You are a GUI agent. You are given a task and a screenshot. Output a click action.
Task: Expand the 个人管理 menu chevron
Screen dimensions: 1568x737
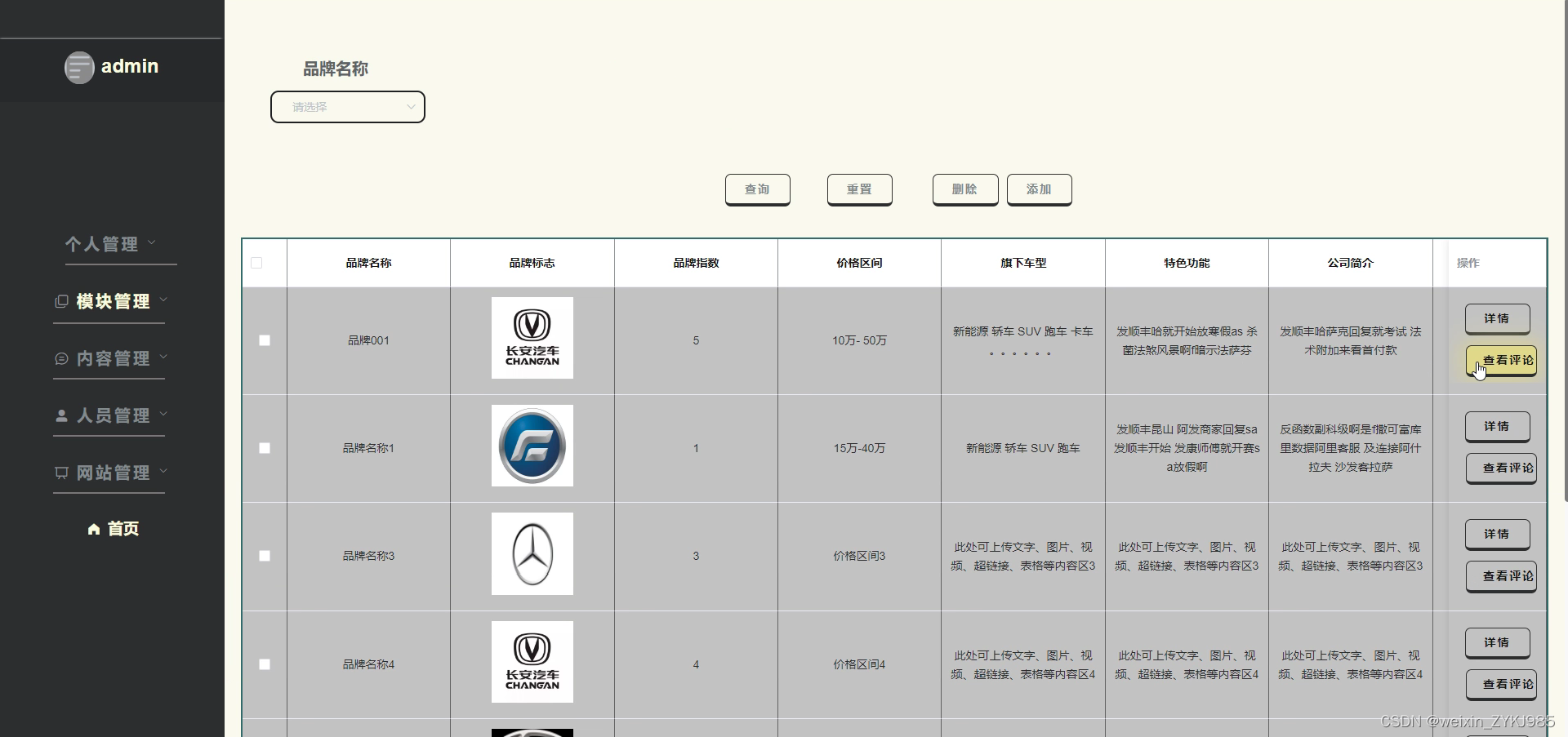coord(151,242)
